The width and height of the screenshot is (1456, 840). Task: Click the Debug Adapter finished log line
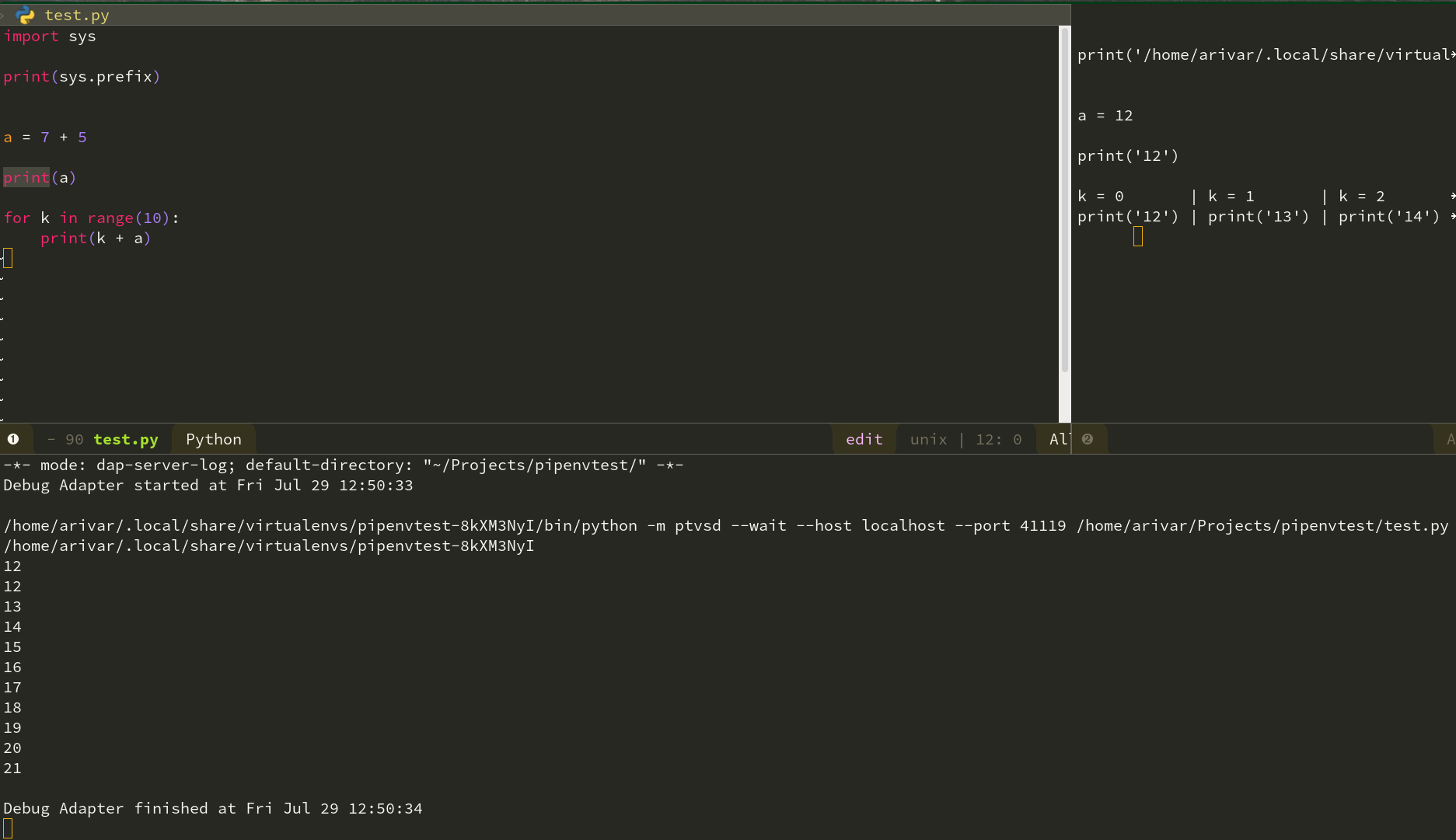[214, 808]
